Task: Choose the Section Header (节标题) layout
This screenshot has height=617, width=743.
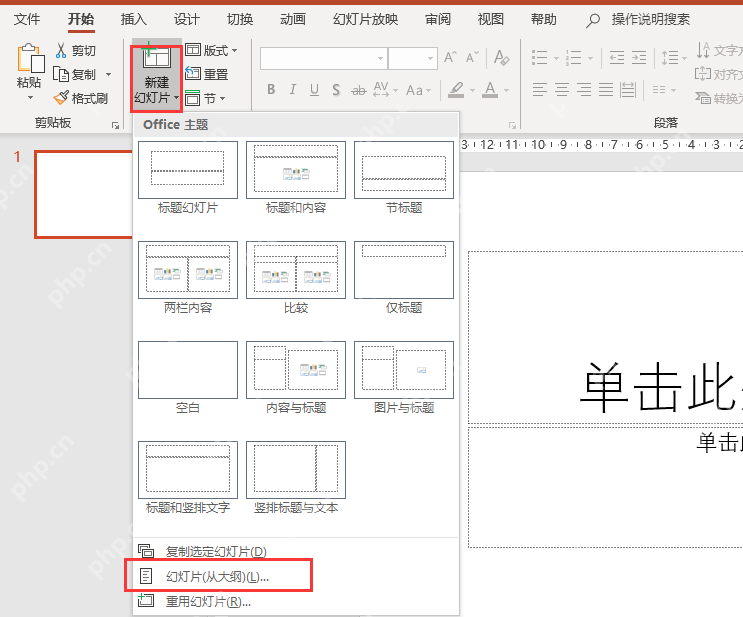Action: tap(404, 178)
